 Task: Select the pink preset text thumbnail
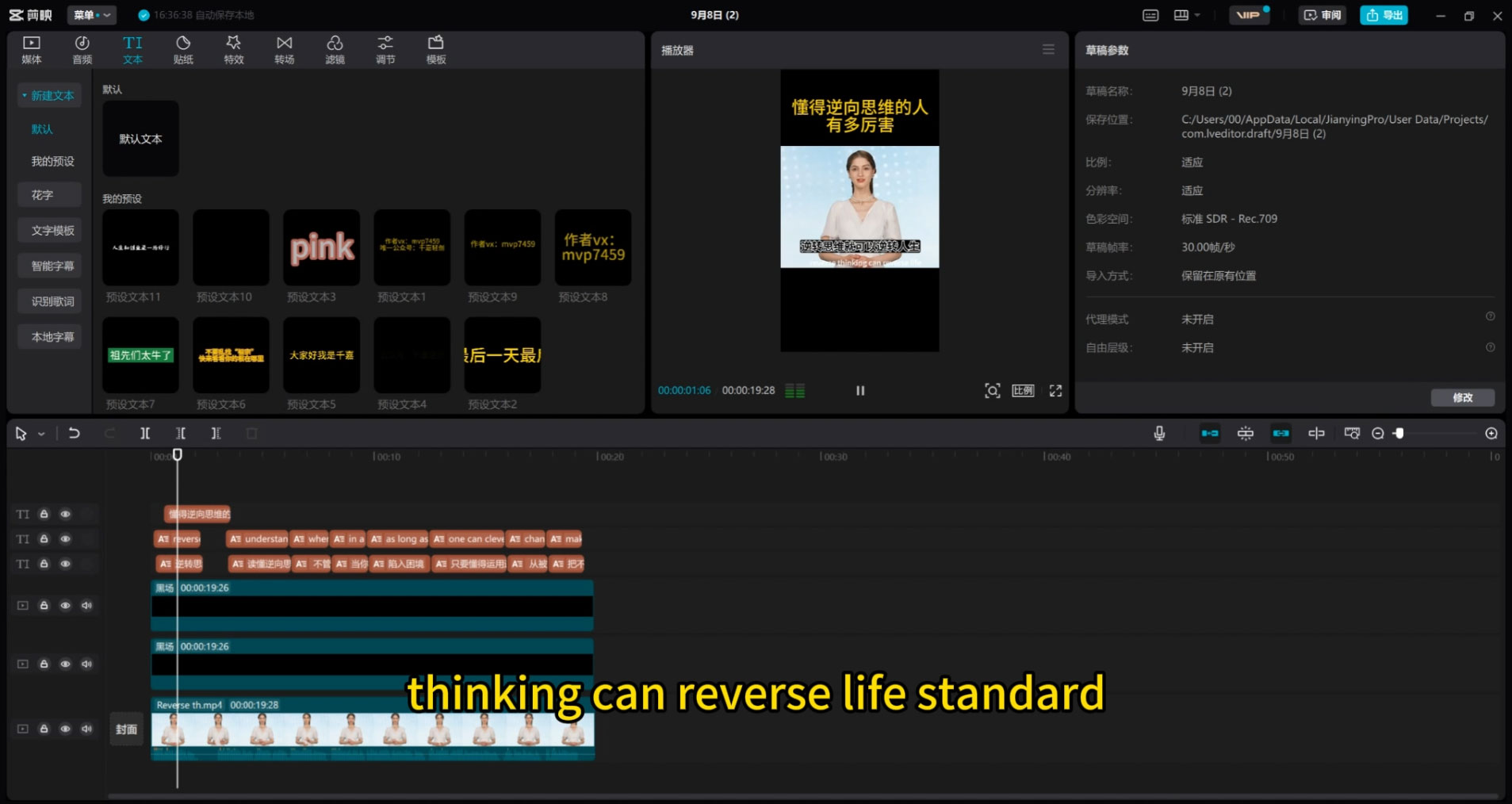321,247
